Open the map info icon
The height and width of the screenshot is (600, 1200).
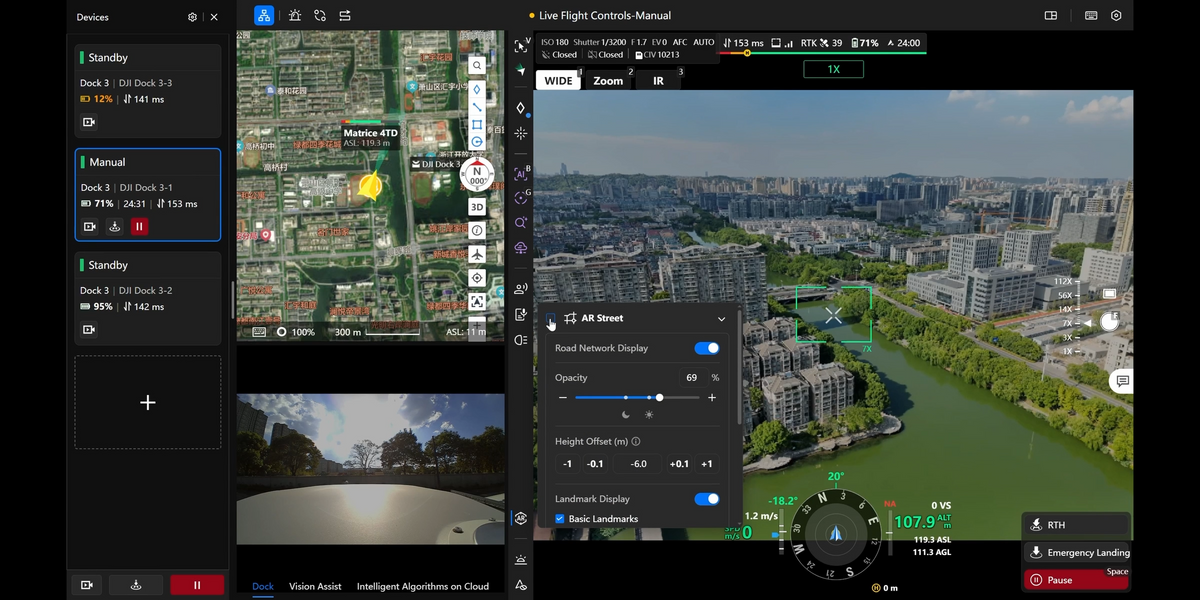(x=477, y=231)
